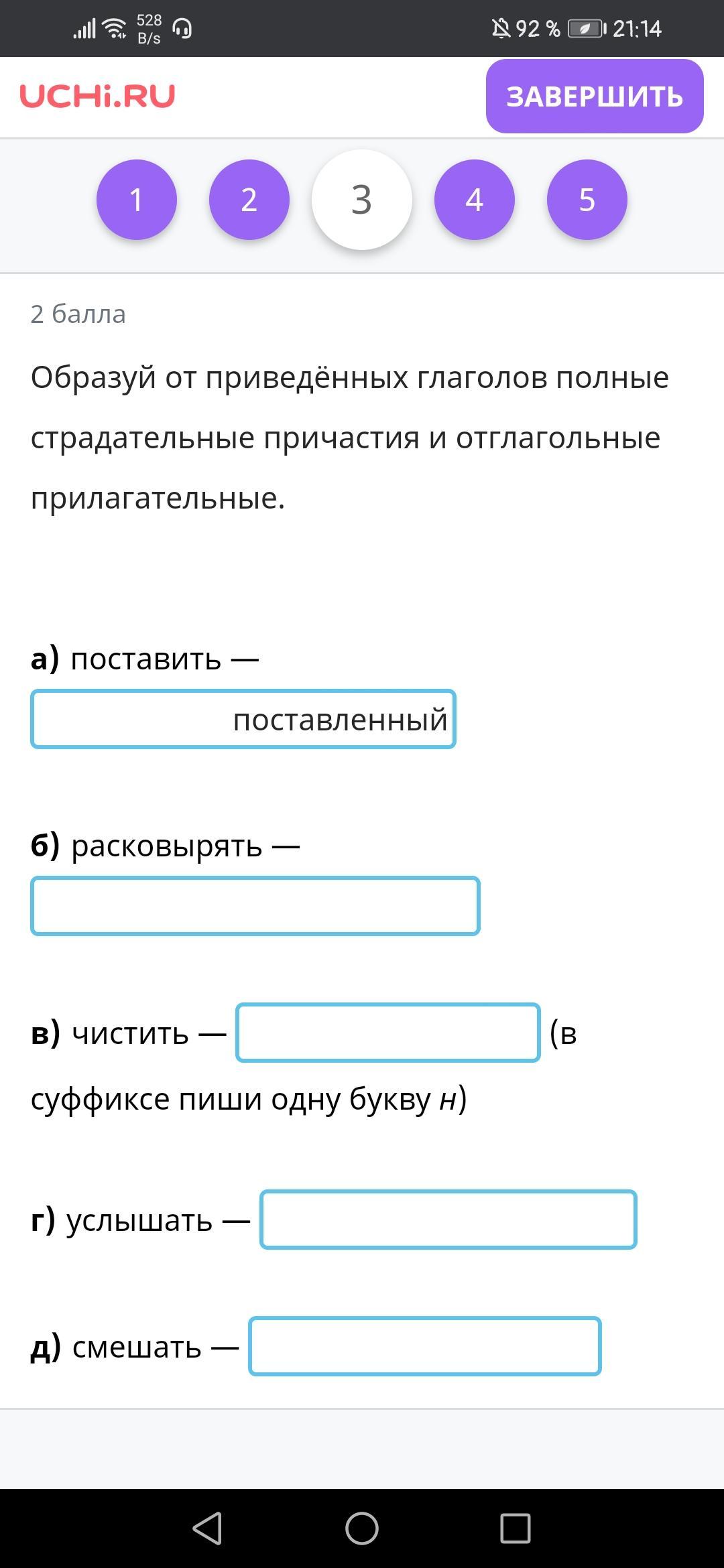Open the recent apps square icon
Image resolution: width=724 pixels, height=1568 pixels.
click(516, 1528)
